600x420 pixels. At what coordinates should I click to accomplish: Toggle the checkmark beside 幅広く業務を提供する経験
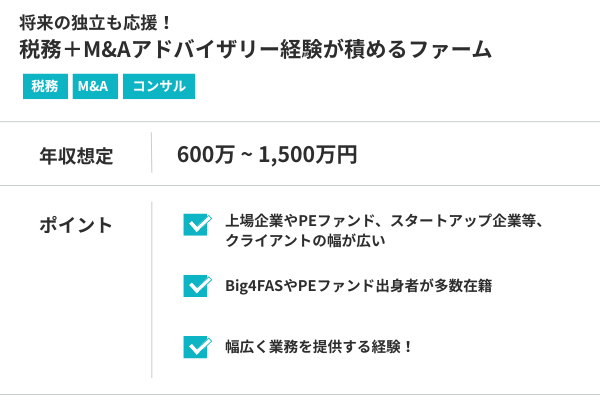(x=196, y=347)
